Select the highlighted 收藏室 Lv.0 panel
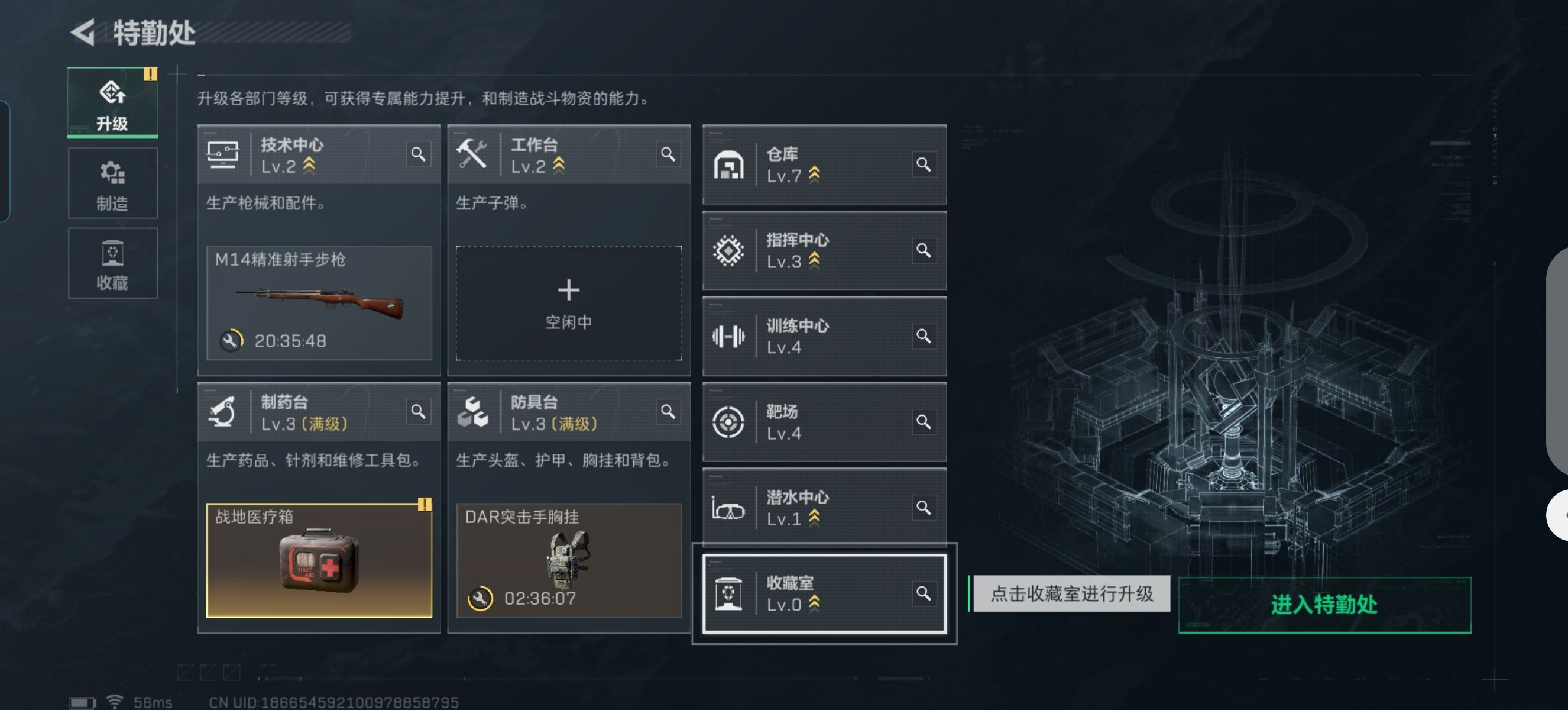The height and width of the screenshot is (710, 1568). pyautogui.click(x=824, y=593)
